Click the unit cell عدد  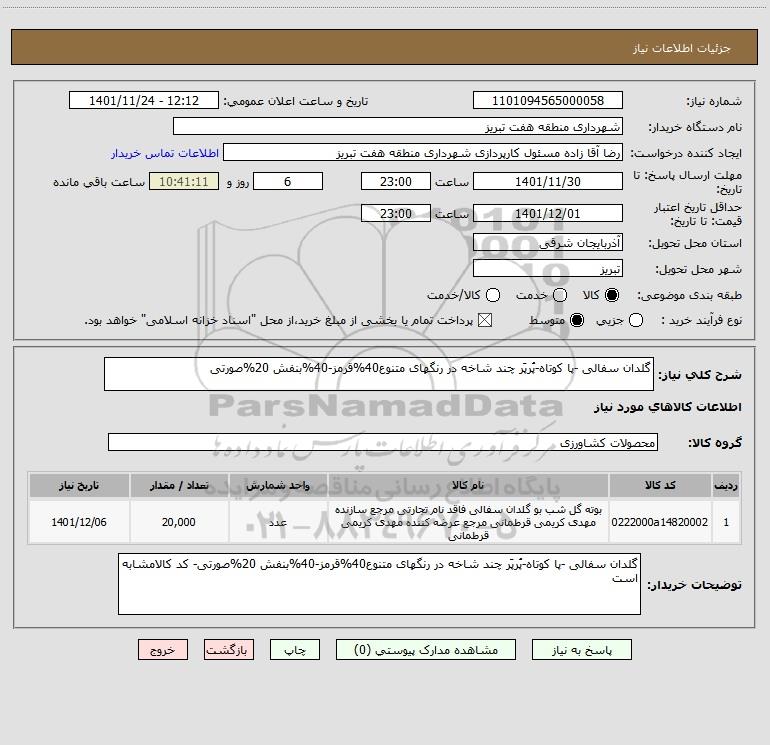[278, 522]
